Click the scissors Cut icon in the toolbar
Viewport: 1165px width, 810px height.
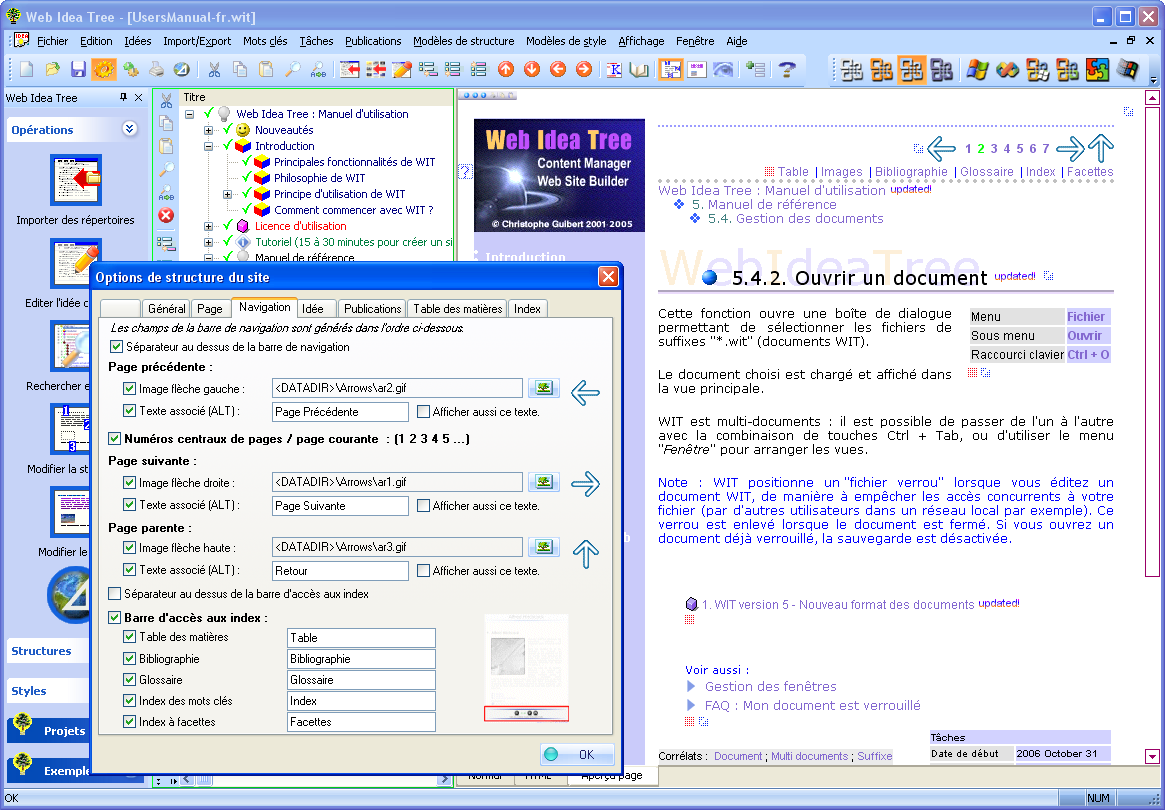(214, 69)
